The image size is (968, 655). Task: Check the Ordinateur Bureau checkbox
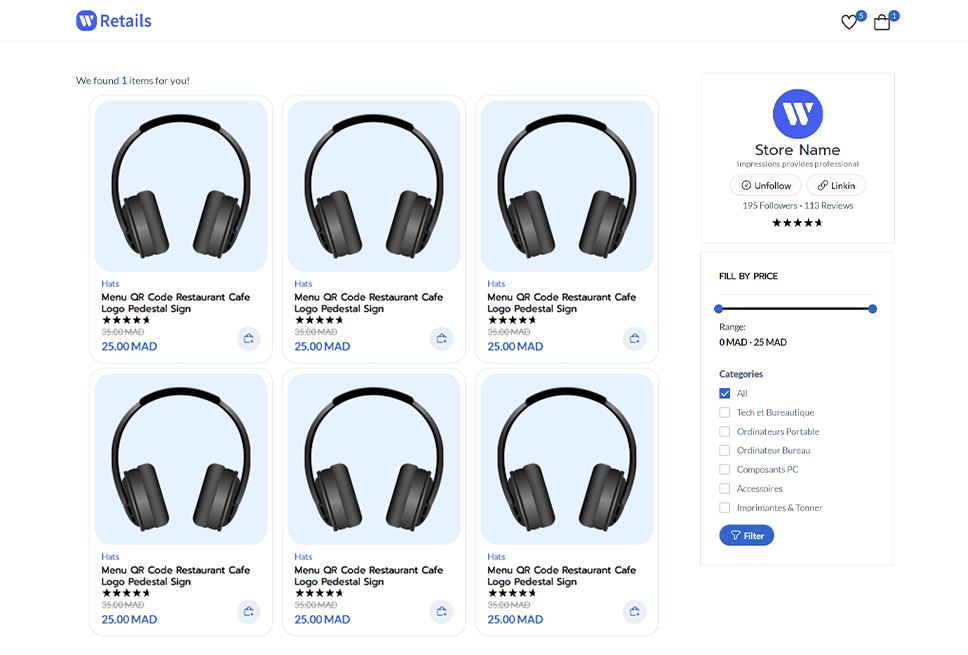[x=725, y=451]
